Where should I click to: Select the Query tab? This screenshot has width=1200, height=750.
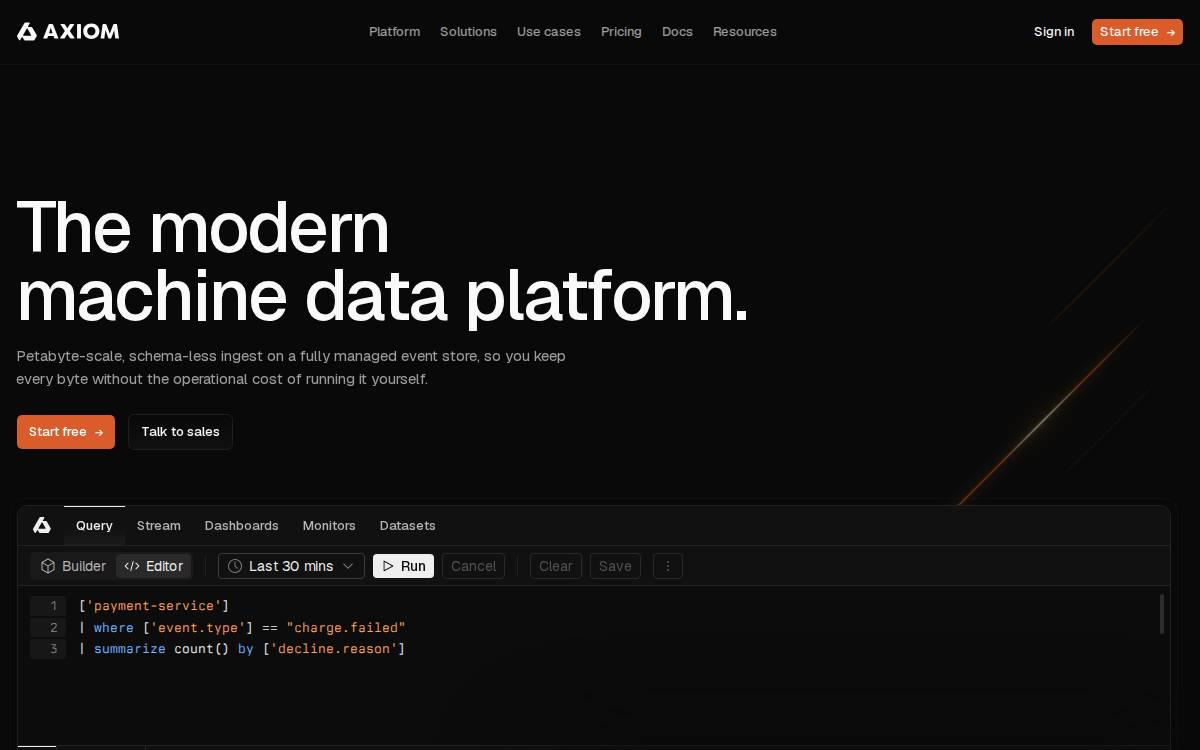[94, 525]
